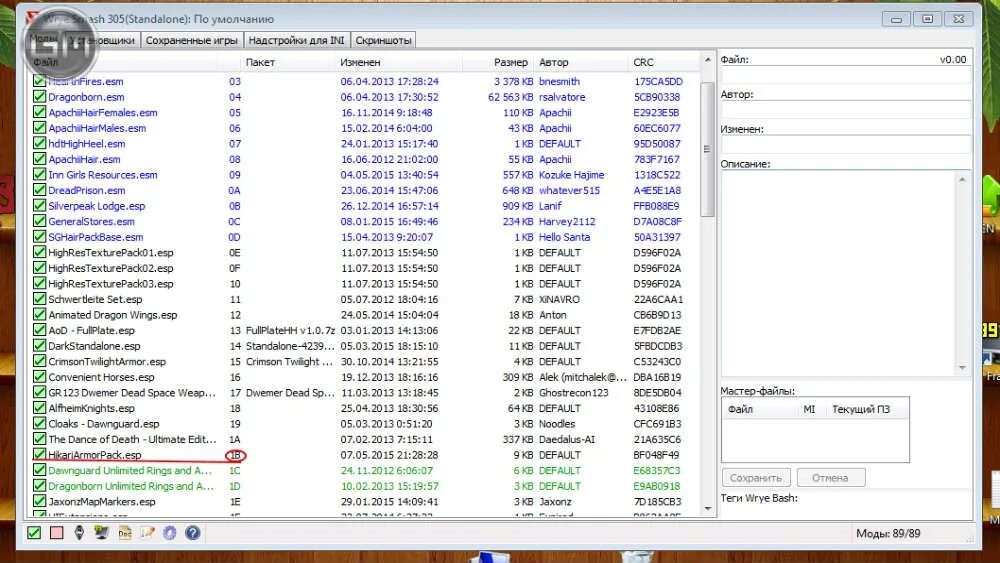
Task: Click the Отмена button
Action: 830,478
